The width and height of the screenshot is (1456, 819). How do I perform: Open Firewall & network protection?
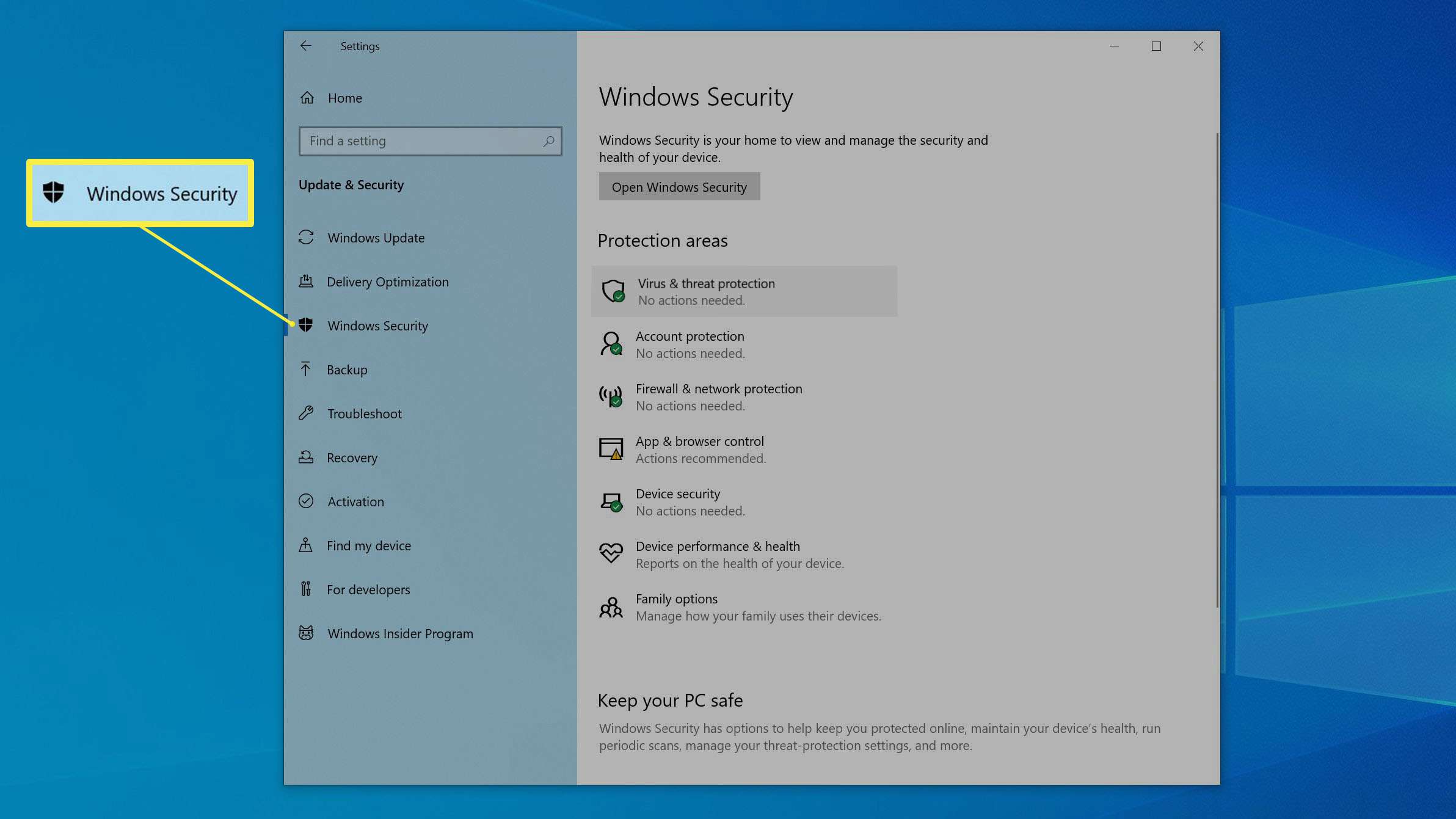coord(744,396)
